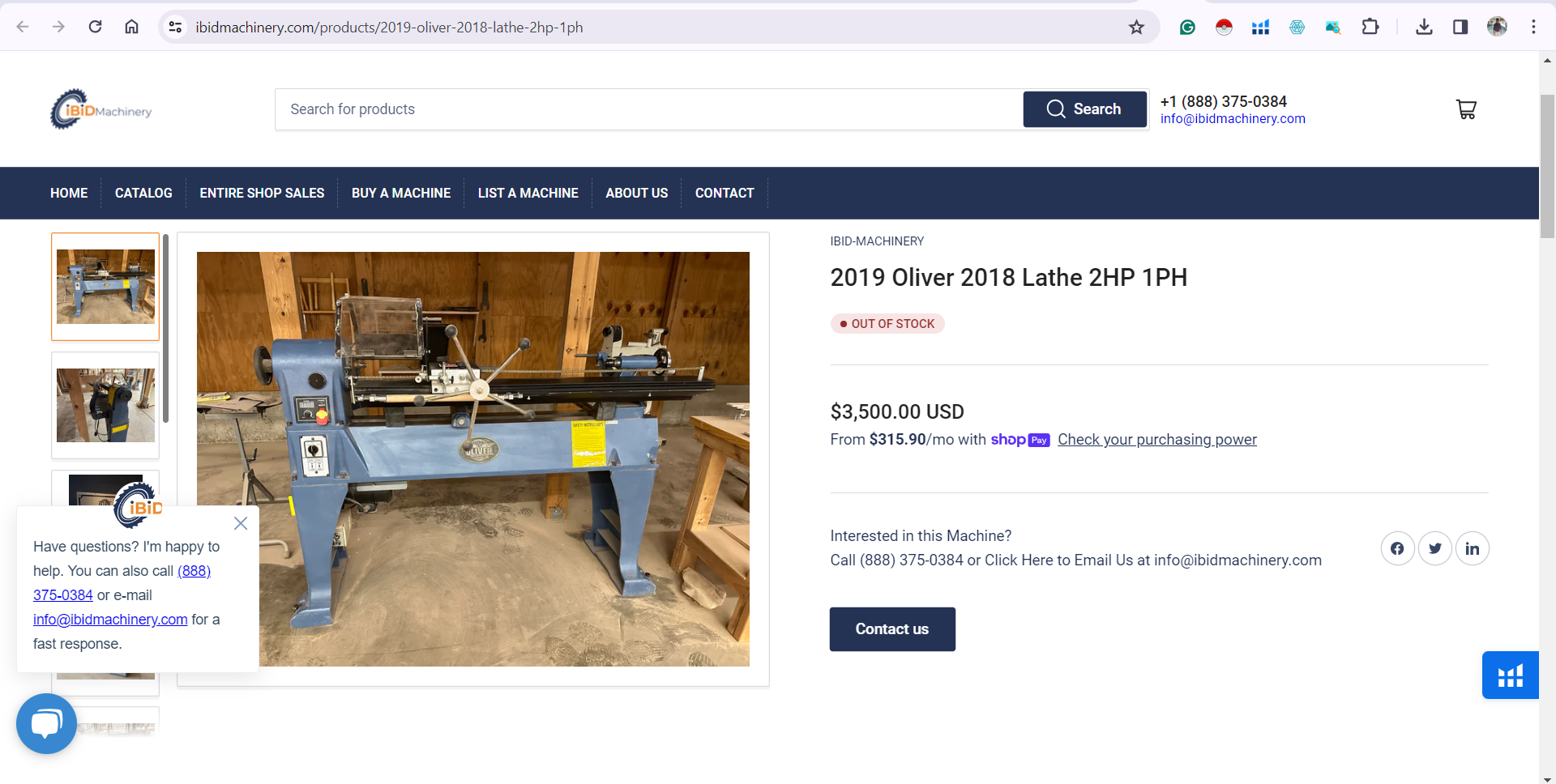The height and width of the screenshot is (784, 1556).
Task: Close the chat help popup
Action: point(241,523)
